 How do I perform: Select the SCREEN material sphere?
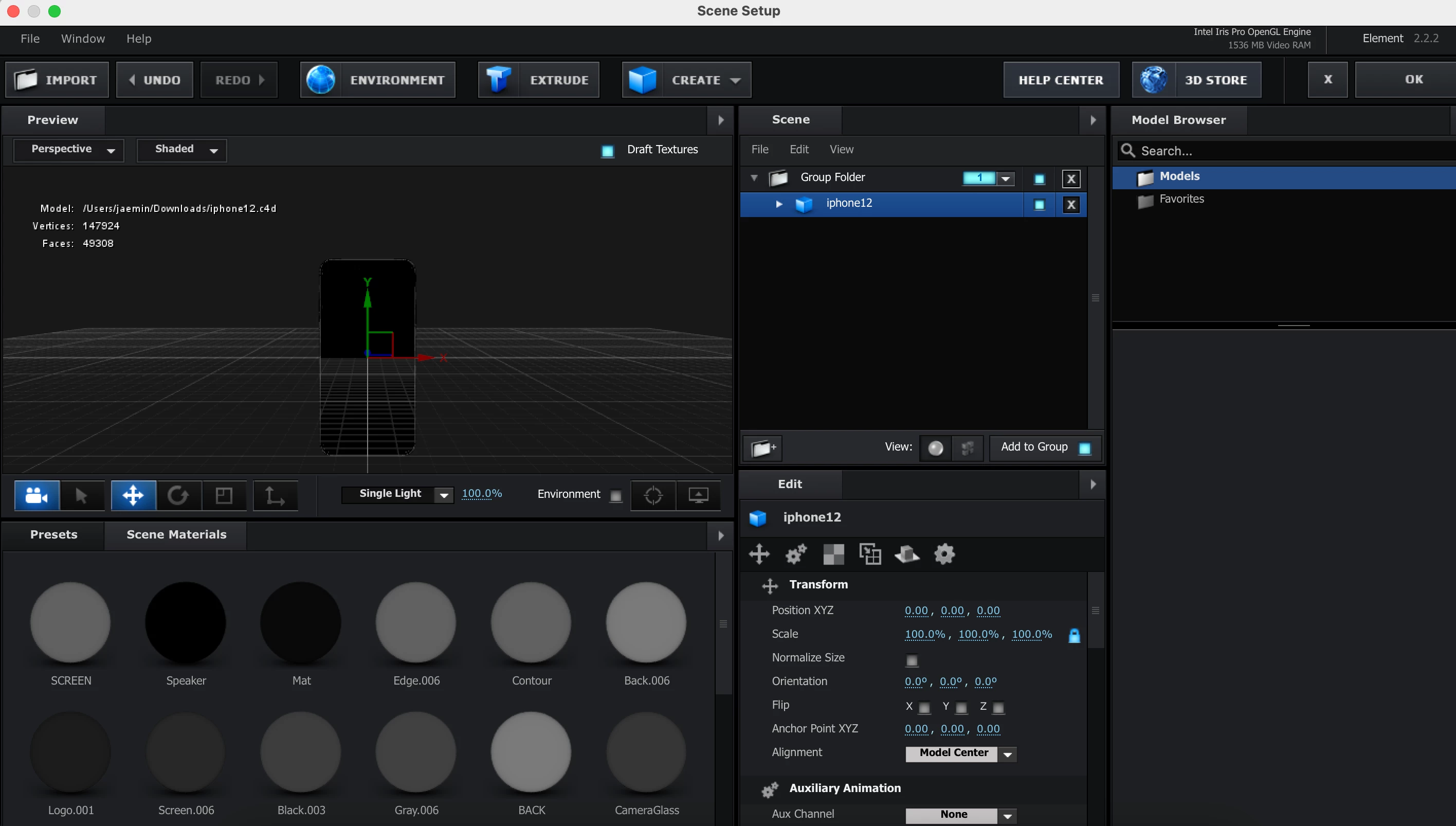tap(70, 622)
